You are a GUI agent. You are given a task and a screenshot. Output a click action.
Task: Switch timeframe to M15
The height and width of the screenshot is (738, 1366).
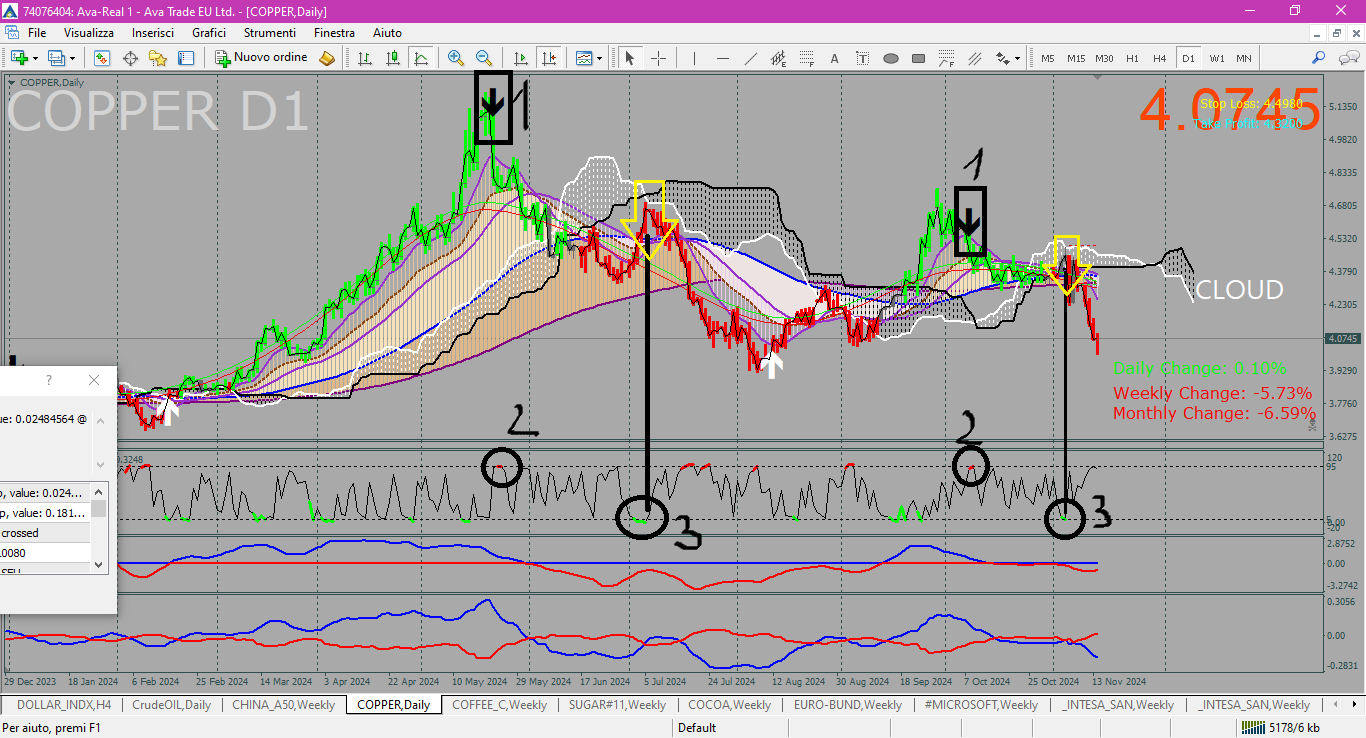(1075, 58)
